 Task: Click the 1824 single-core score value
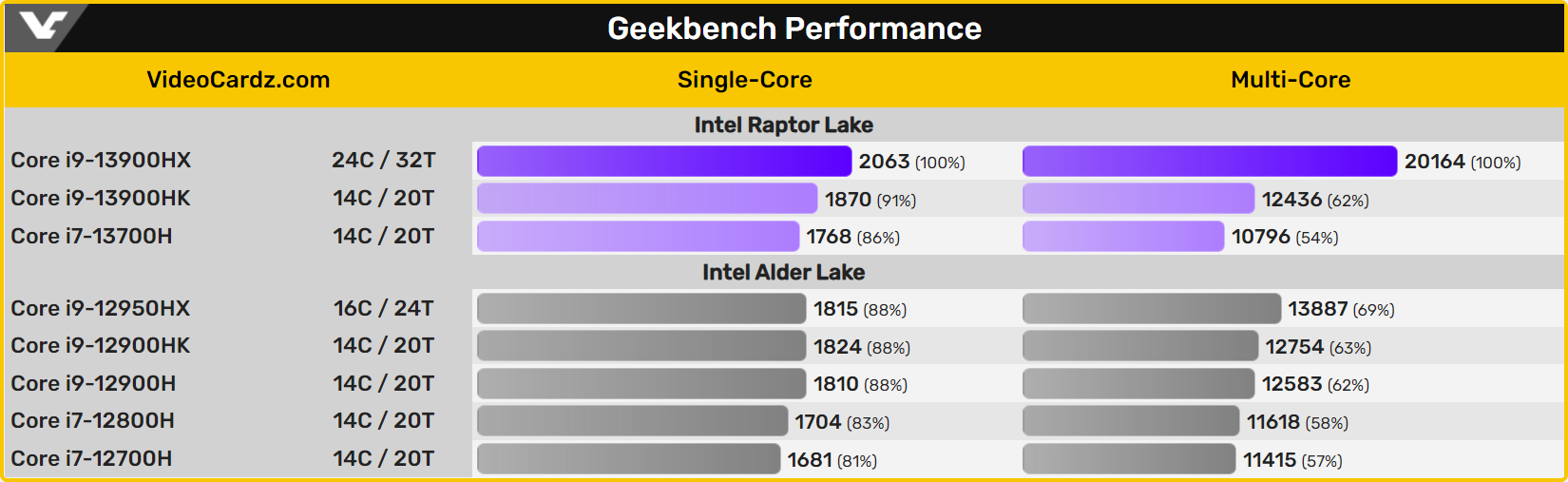pyautogui.click(x=836, y=347)
